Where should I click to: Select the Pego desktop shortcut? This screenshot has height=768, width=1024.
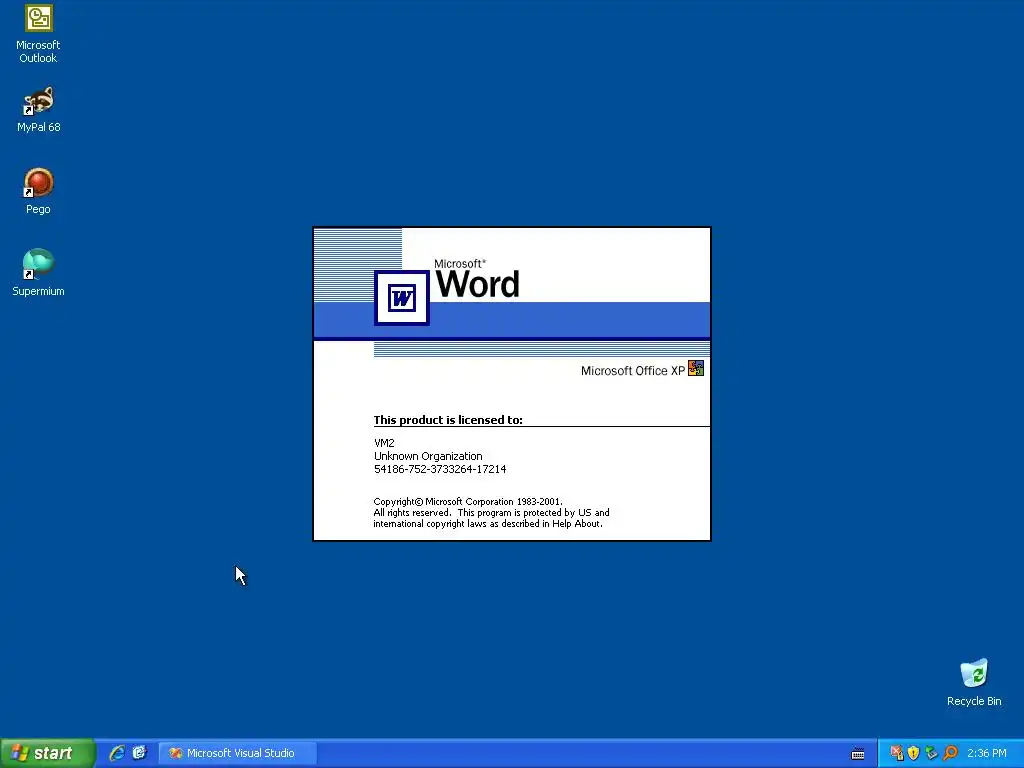39,191
